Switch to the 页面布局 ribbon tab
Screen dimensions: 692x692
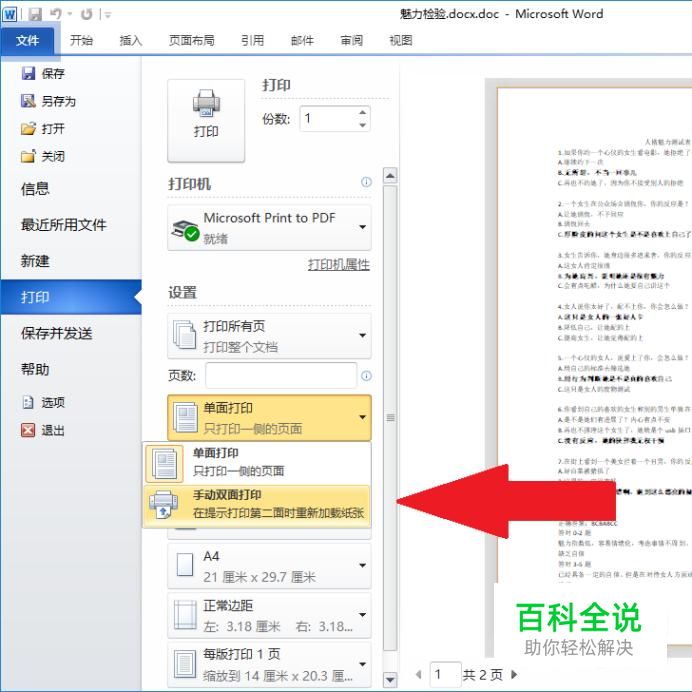point(192,41)
